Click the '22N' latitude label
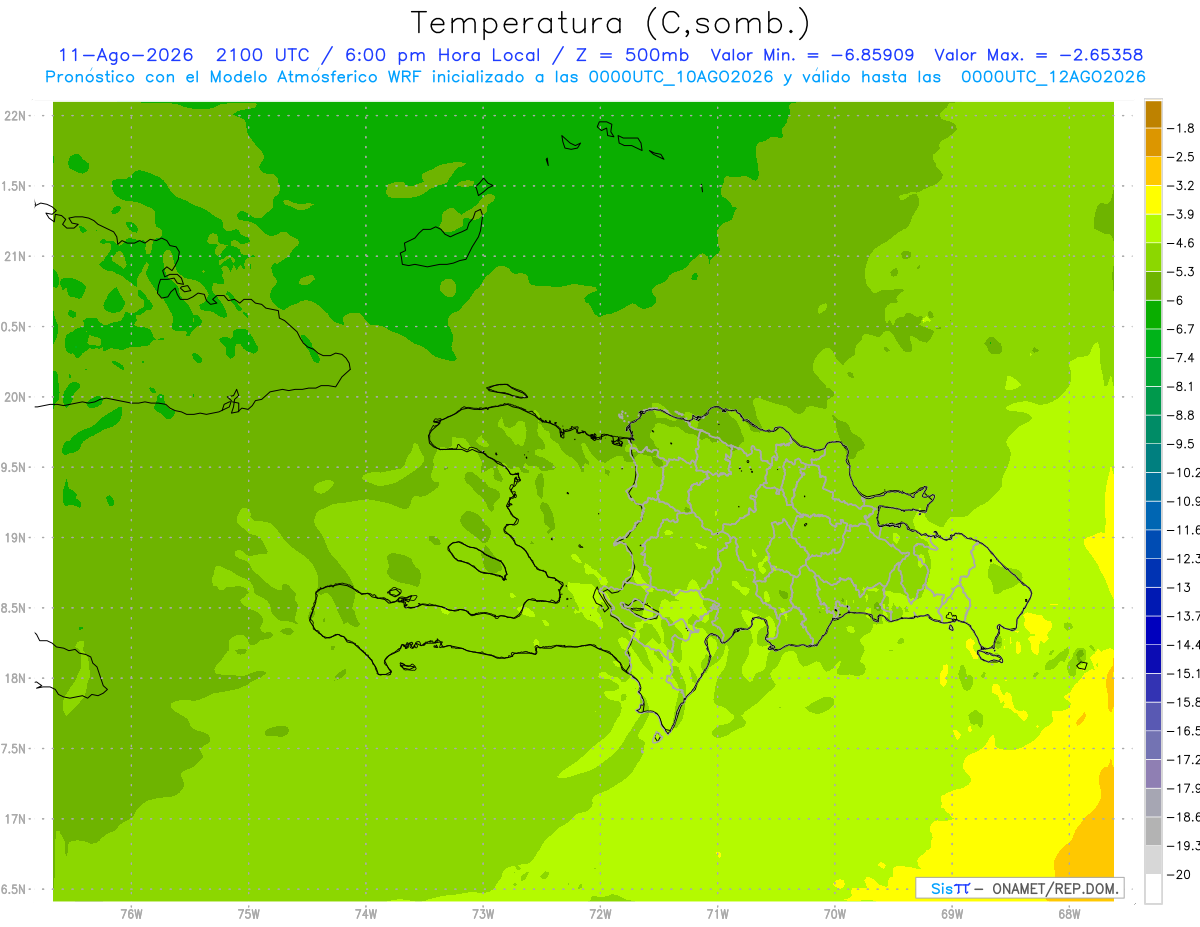1200x927 pixels. pyautogui.click(x=17, y=116)
